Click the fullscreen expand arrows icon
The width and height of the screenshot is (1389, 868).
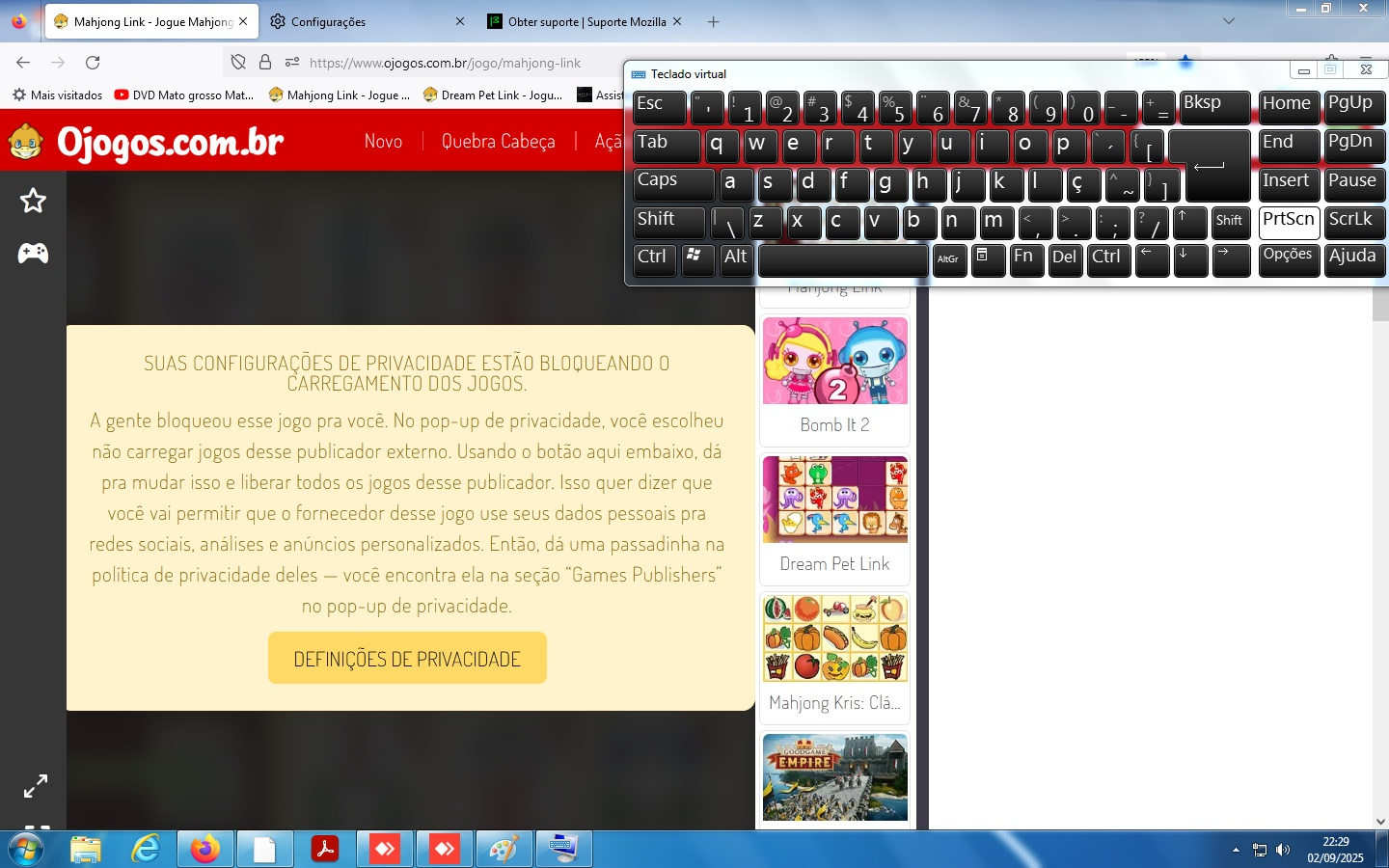[36, 786]
